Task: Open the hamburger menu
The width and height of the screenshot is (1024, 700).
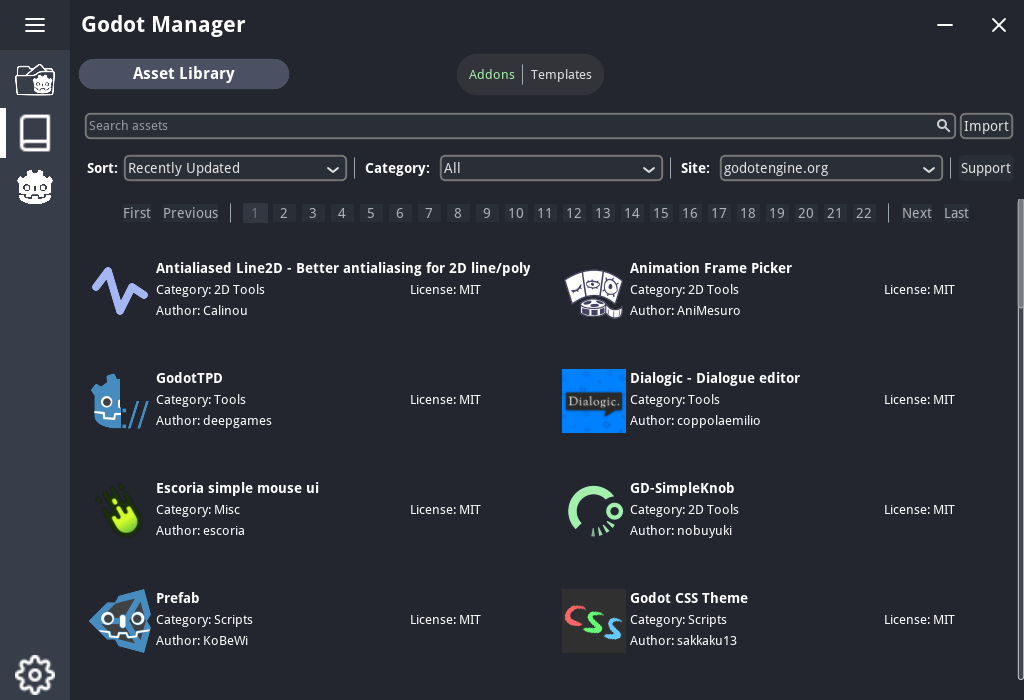Action: point(35,25)
